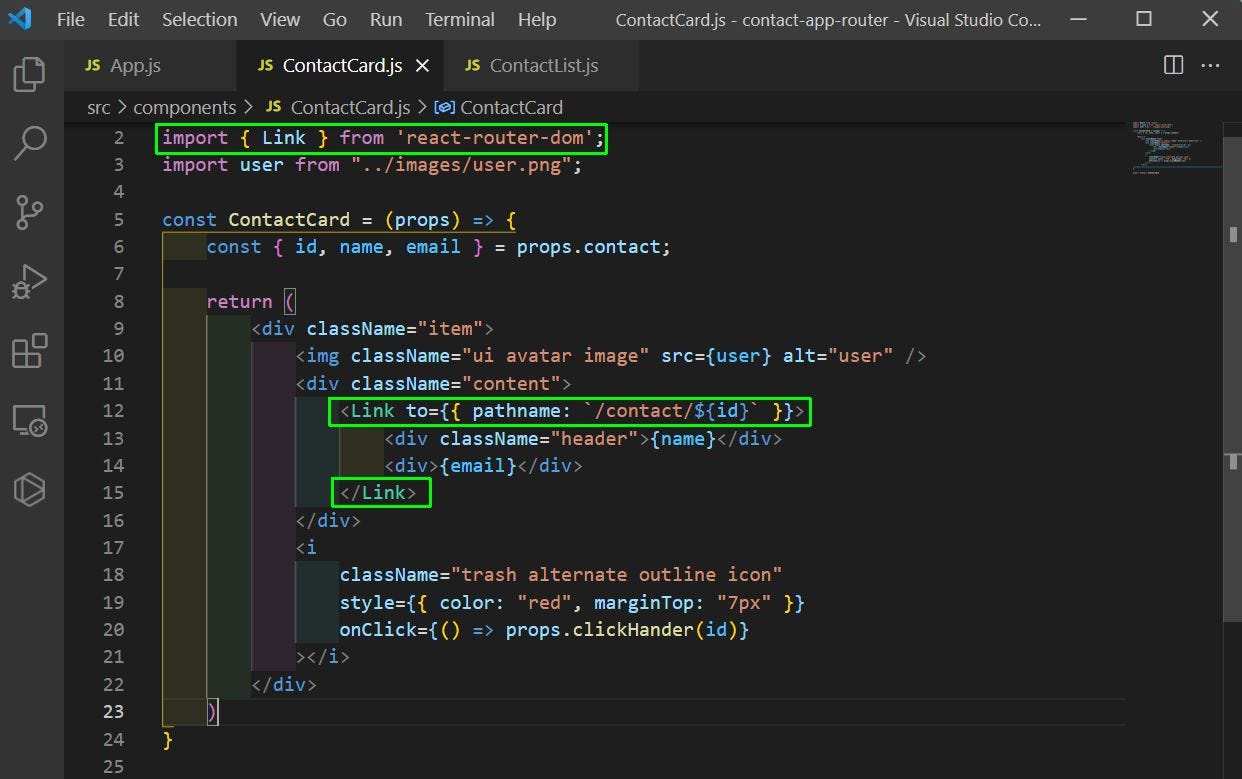Click the src breadcrumb segment
Viewport: 1242px width, 779px height.
pyautogui.click(x=98, y=107)
